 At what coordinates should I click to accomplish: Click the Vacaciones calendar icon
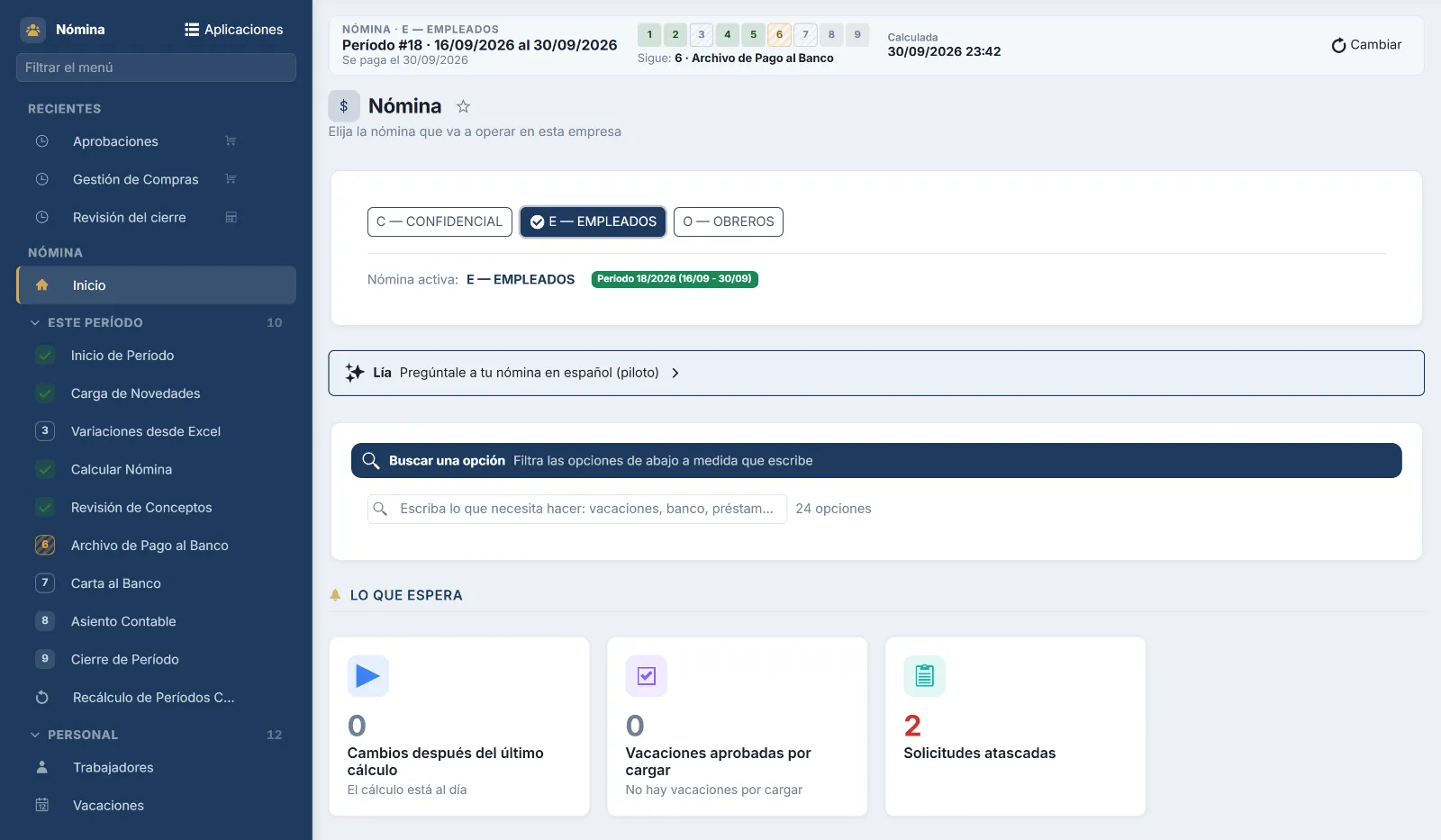41,805
